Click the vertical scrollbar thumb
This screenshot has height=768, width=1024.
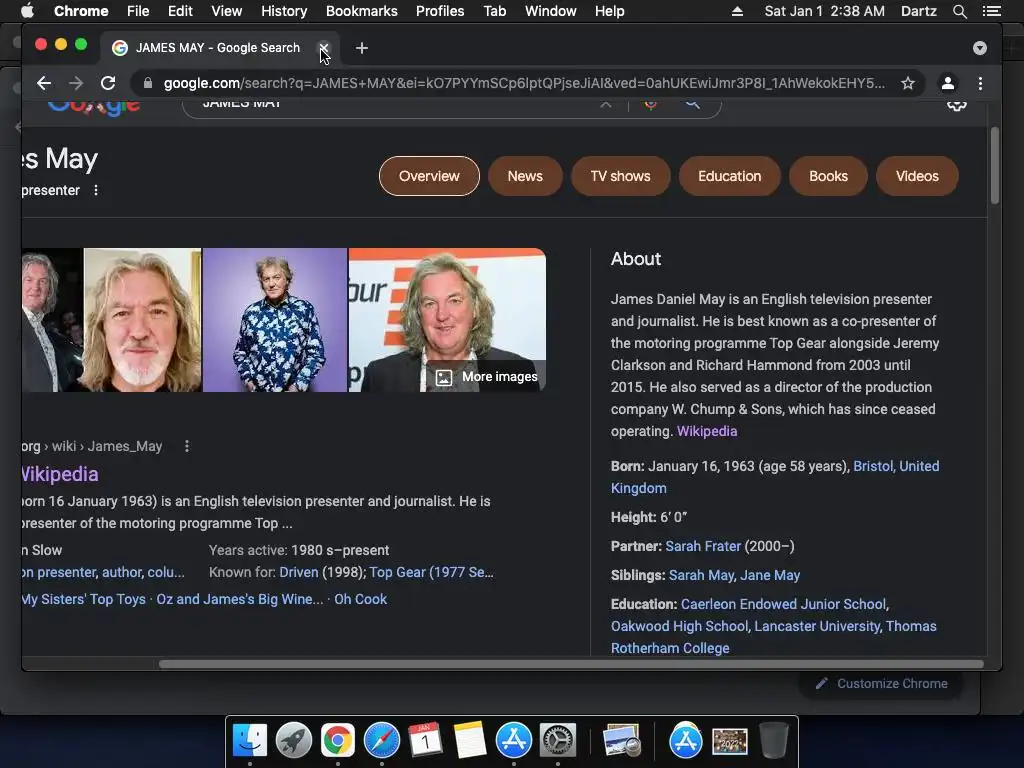[995, 166]
